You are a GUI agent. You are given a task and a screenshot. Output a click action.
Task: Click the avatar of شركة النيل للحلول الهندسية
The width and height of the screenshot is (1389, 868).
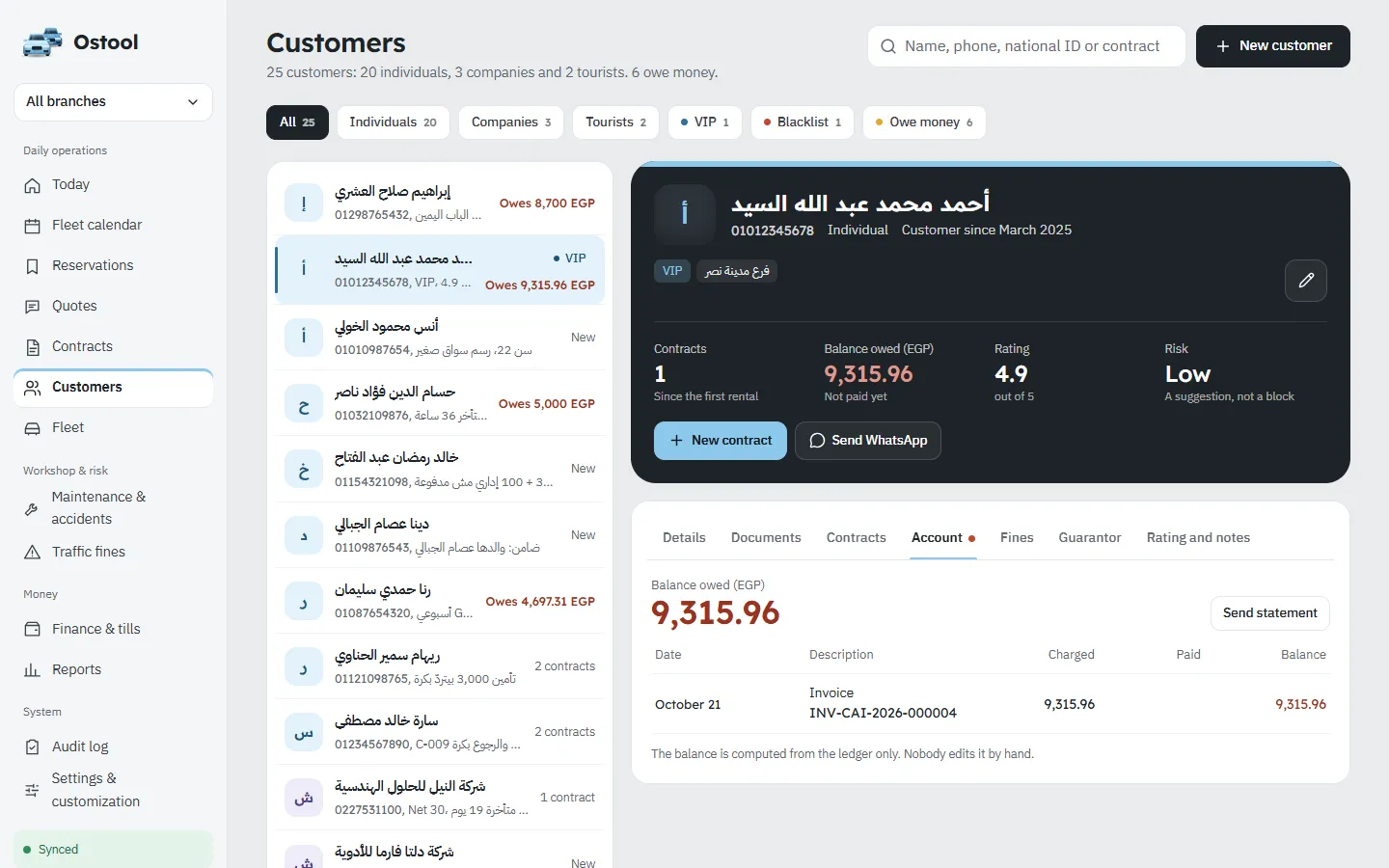coord(304,799)
